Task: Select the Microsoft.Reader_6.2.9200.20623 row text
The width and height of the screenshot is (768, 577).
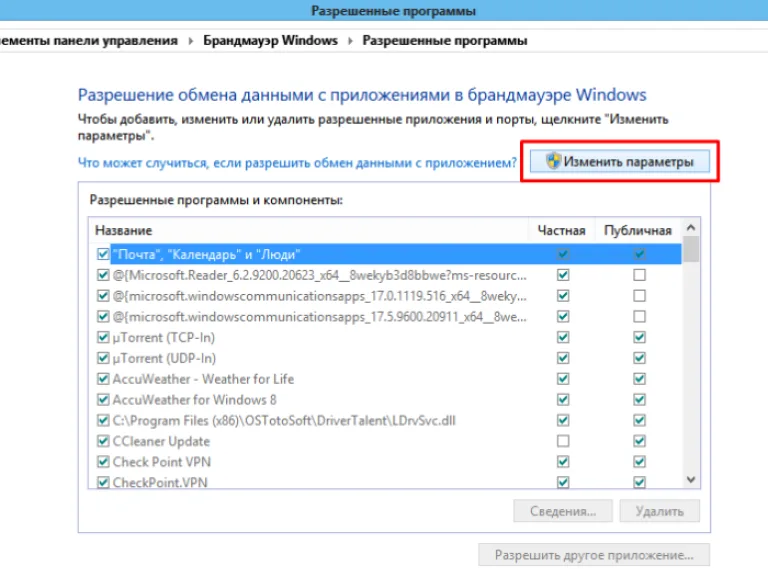Action: point(320,275)
